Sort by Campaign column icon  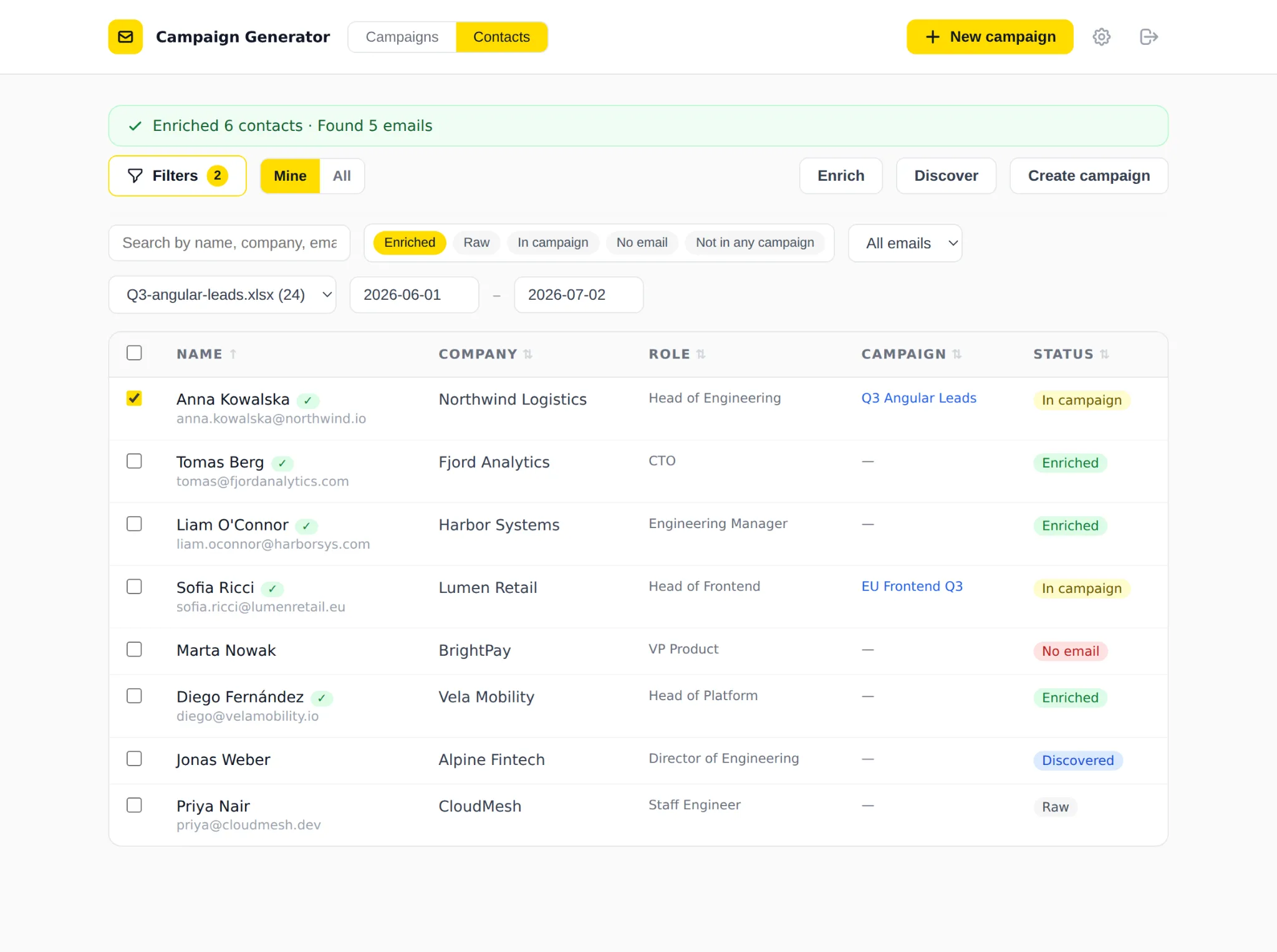(957, 354)
